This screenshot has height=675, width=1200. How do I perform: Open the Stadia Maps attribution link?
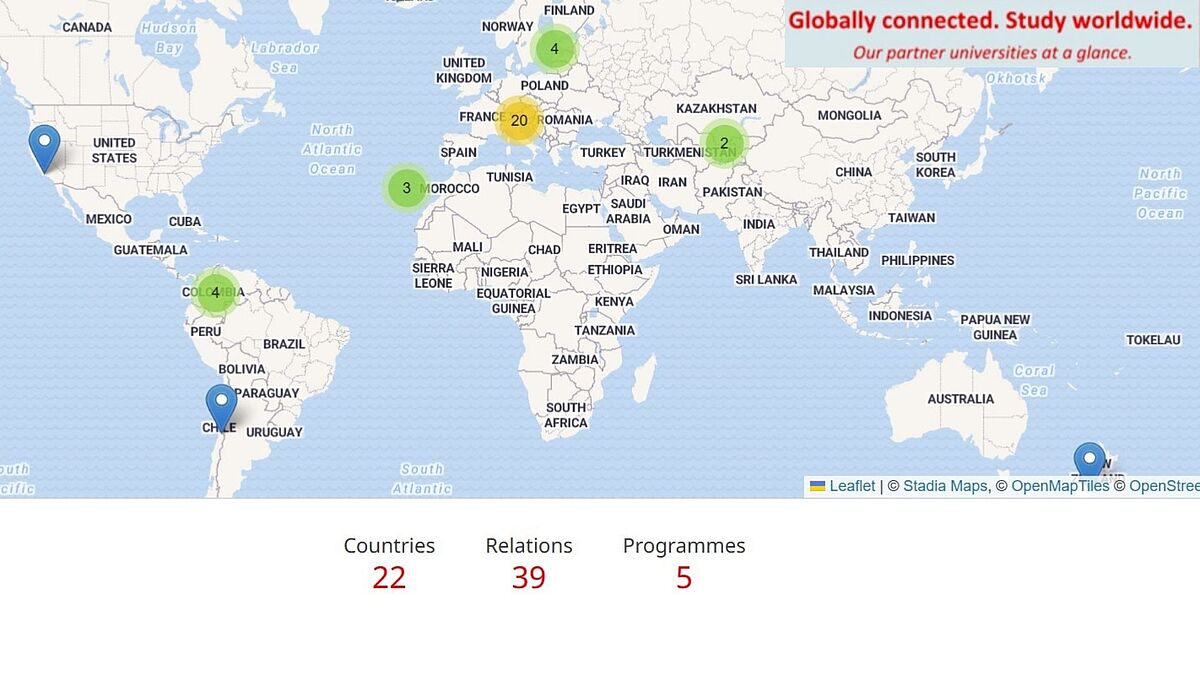coord(945,486)
